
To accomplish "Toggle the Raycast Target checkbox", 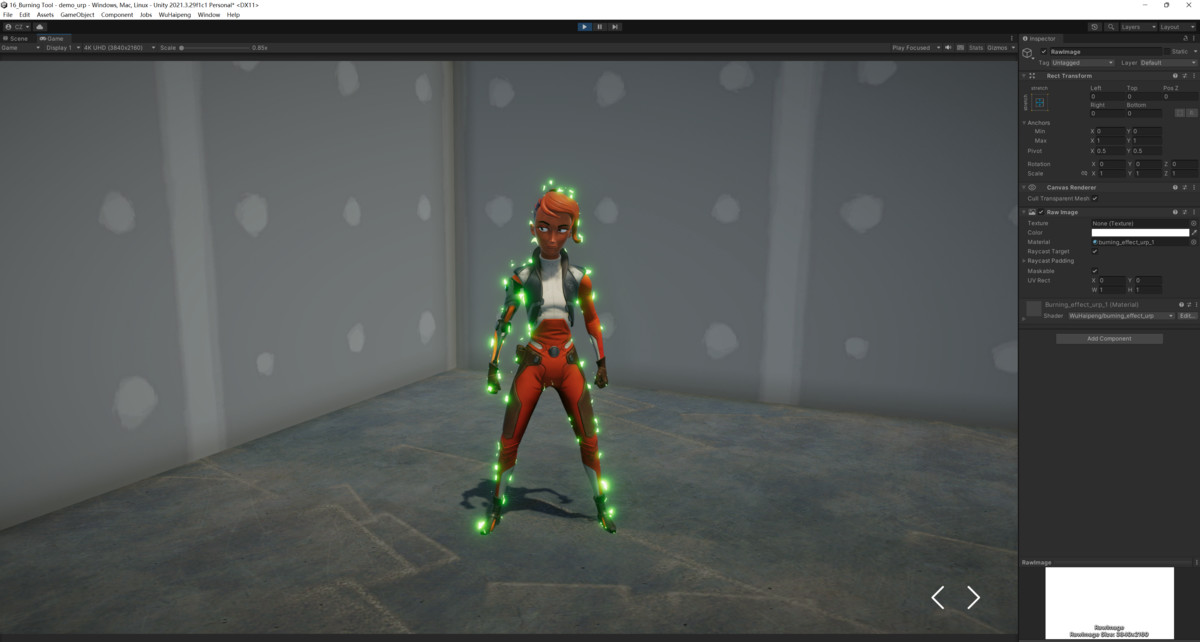I will click(1095, 251).
